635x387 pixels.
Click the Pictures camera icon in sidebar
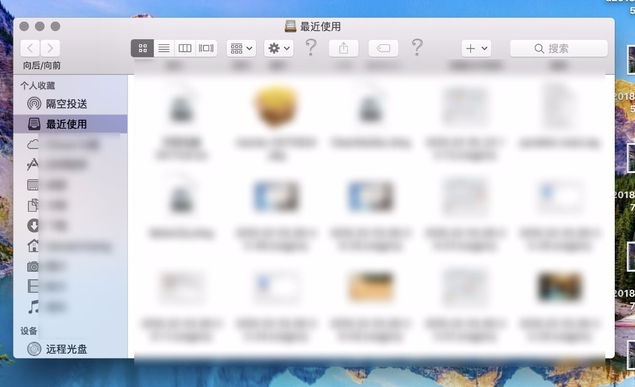[33, 266]
